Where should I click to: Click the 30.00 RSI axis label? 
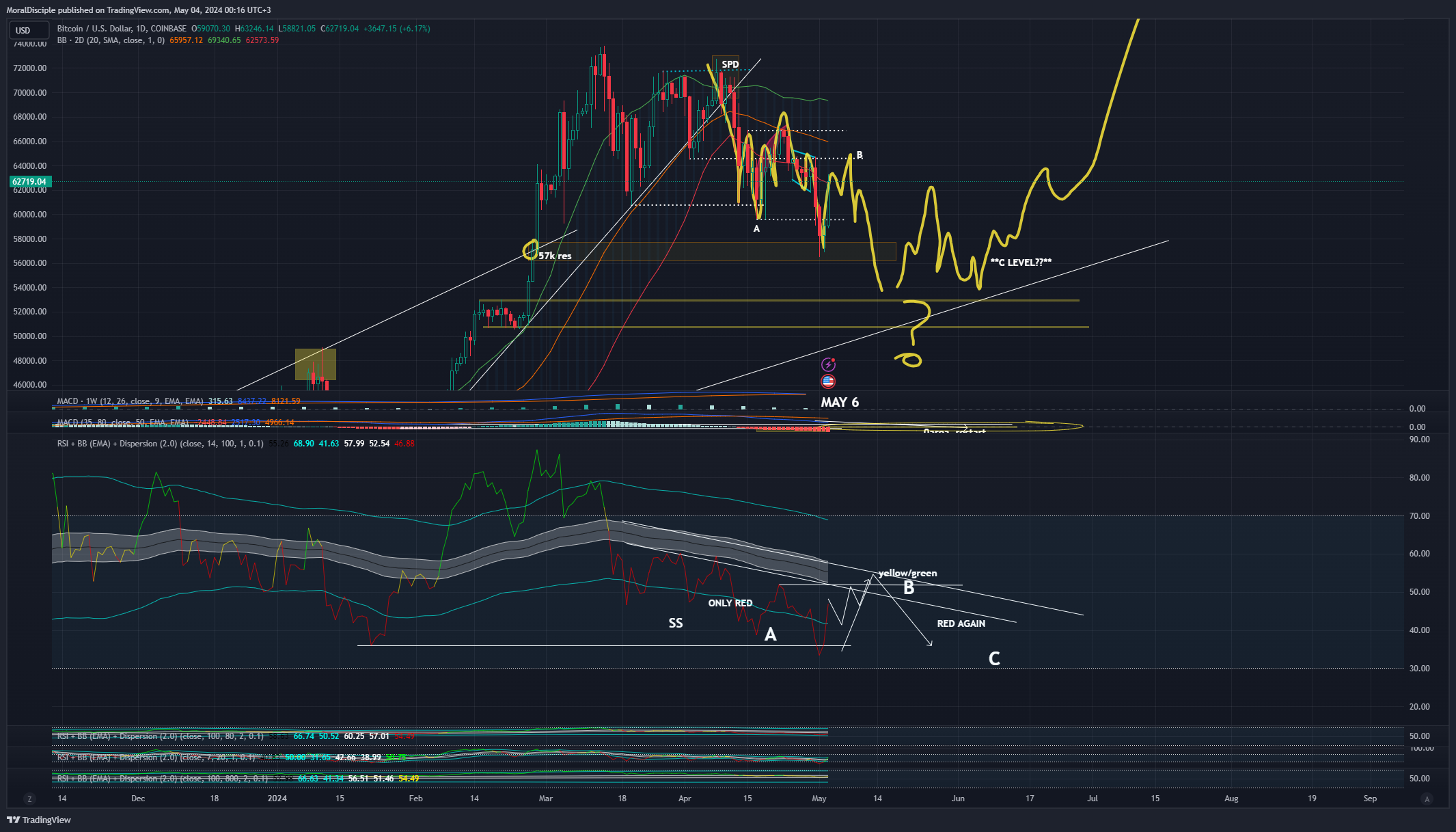coord(1420,669)
